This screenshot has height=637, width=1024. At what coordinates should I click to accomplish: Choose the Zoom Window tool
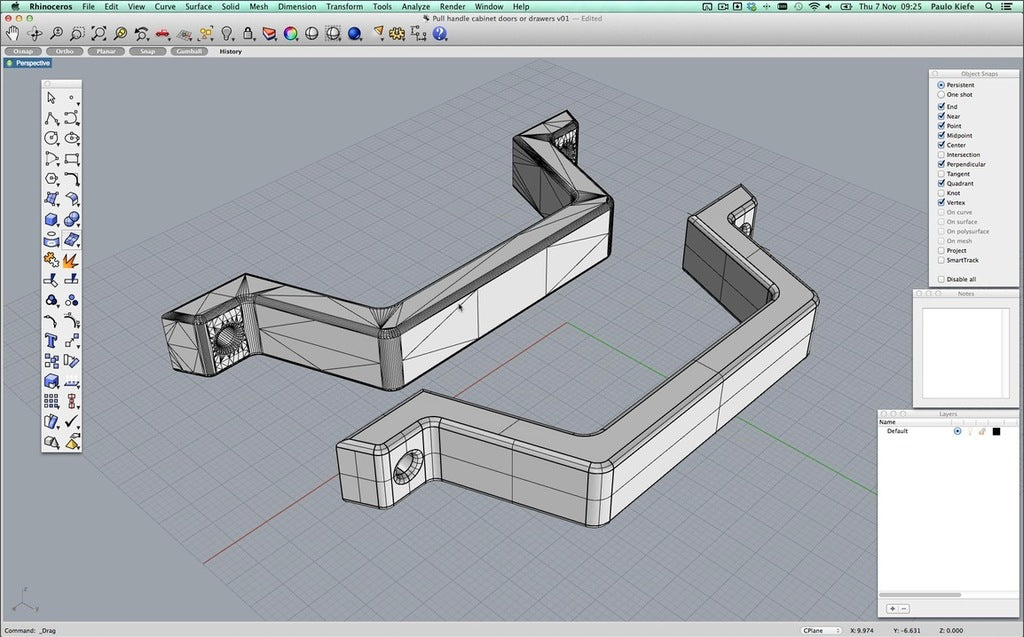coord(77,33)
